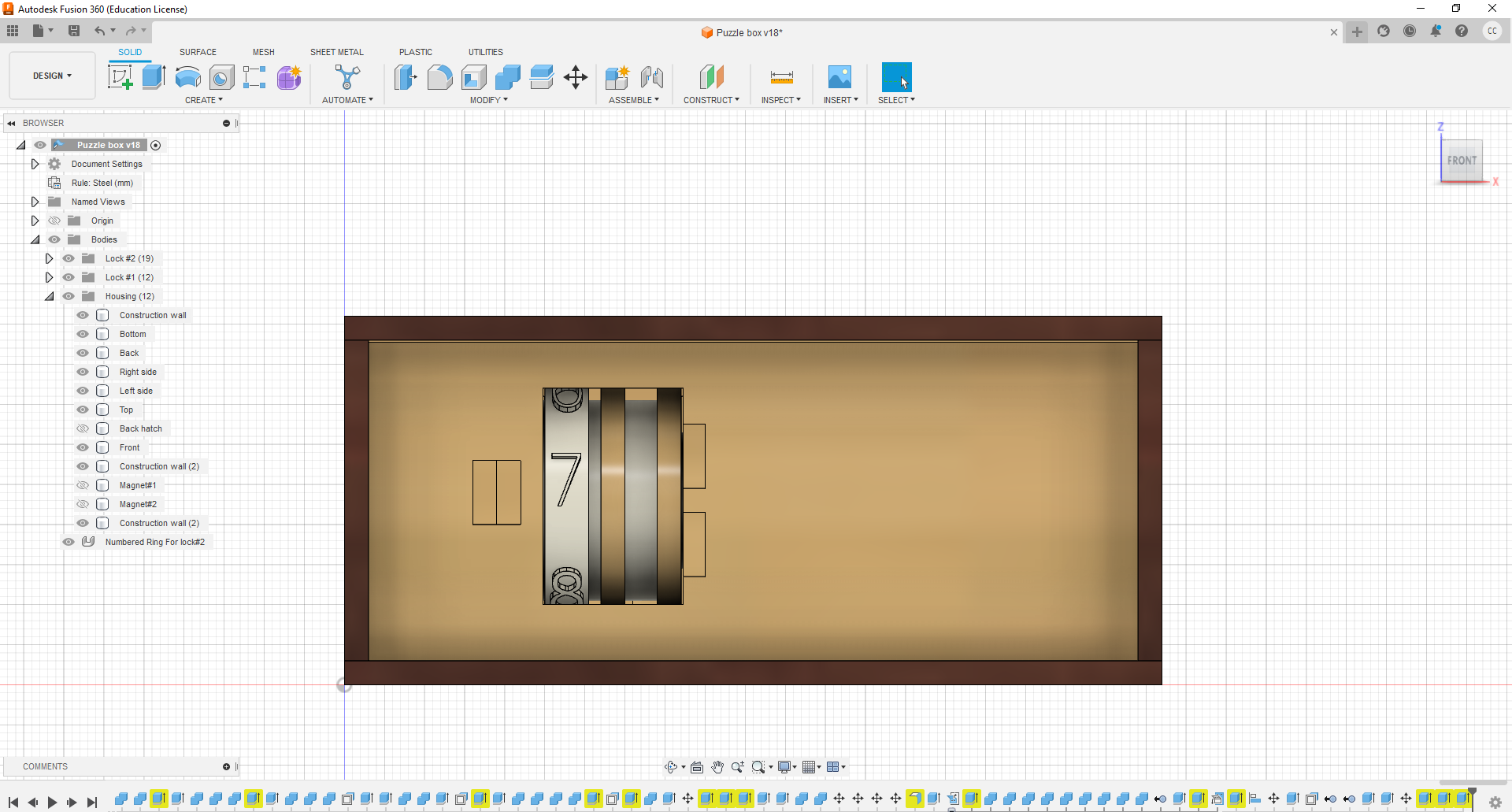The image size is (1512, 812).
Task: Toggle visibility of Magnet#1
Action: 82,485
